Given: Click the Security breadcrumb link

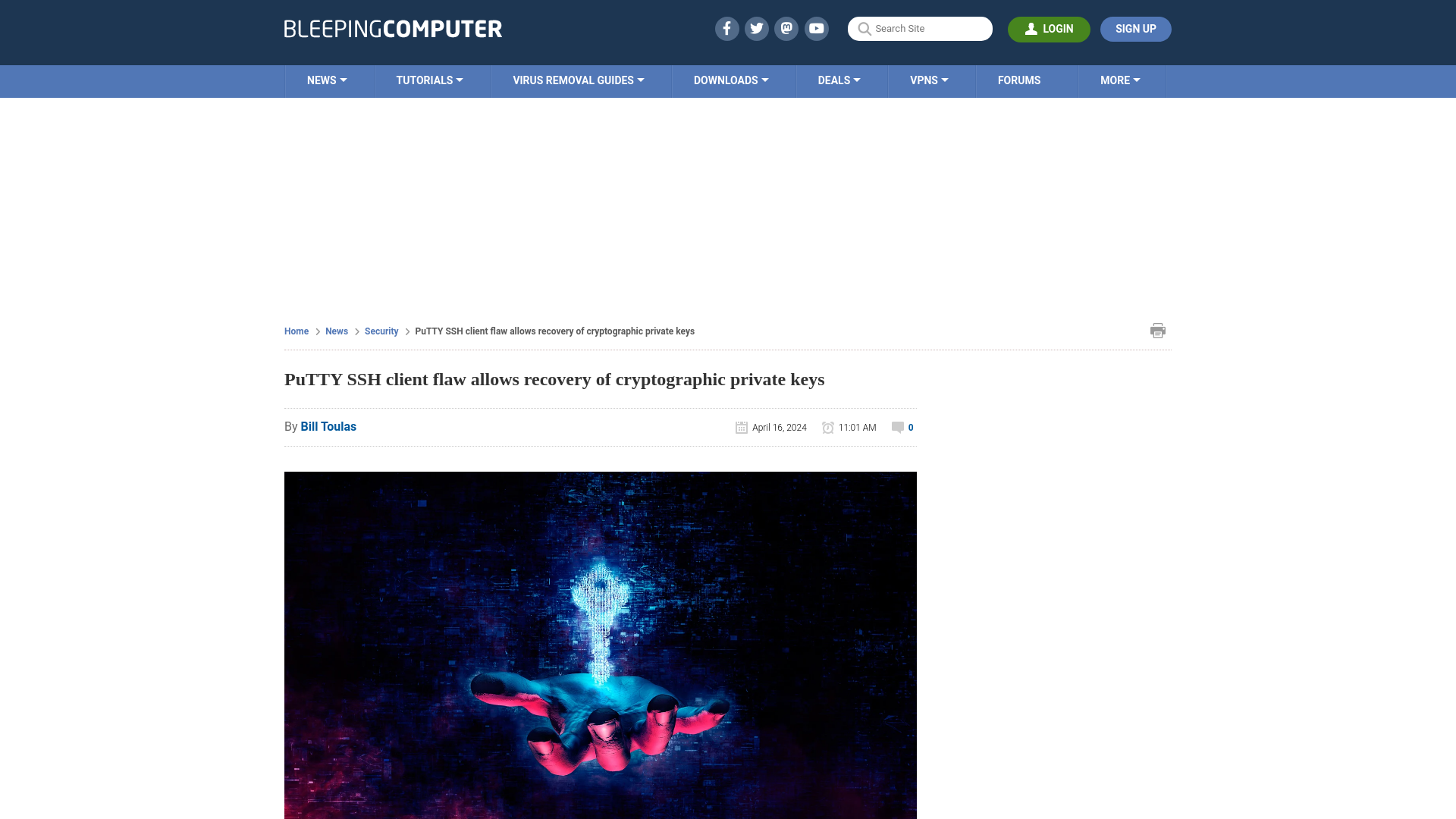Looking at the screenshot, I should coord(381,331).
